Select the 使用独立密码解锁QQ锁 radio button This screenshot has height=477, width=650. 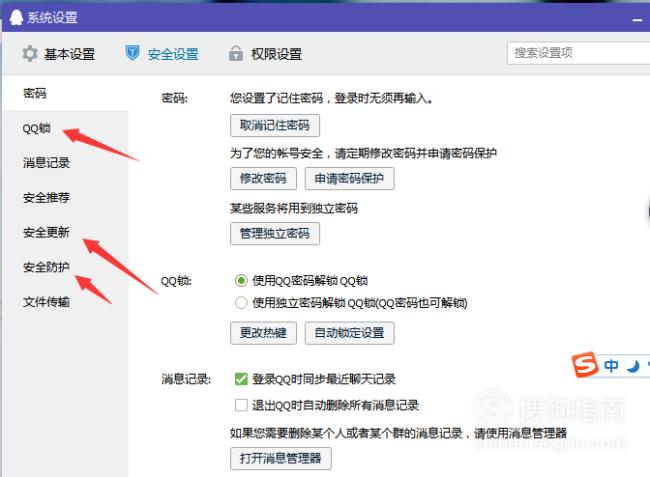(241, 303)
